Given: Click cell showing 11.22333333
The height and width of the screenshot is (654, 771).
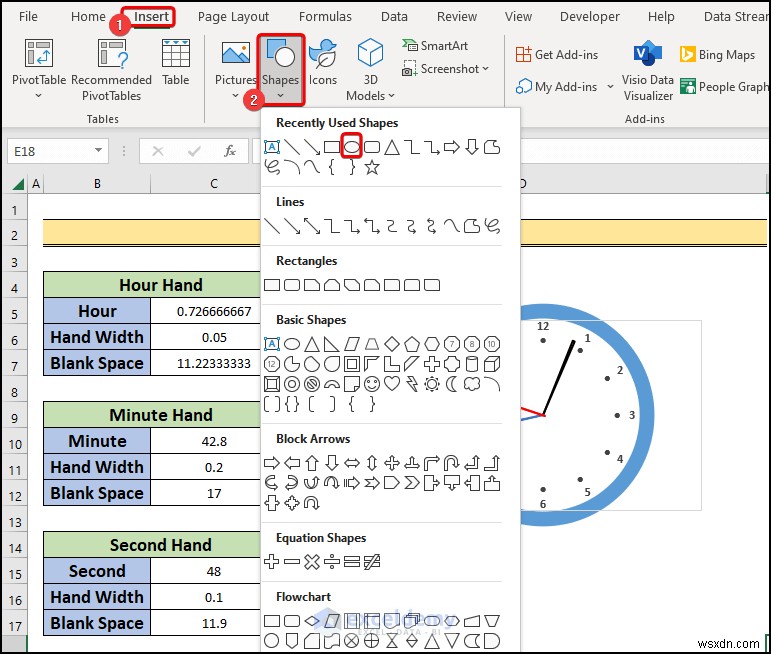Looking at the screenshot, I should [206, 363].
